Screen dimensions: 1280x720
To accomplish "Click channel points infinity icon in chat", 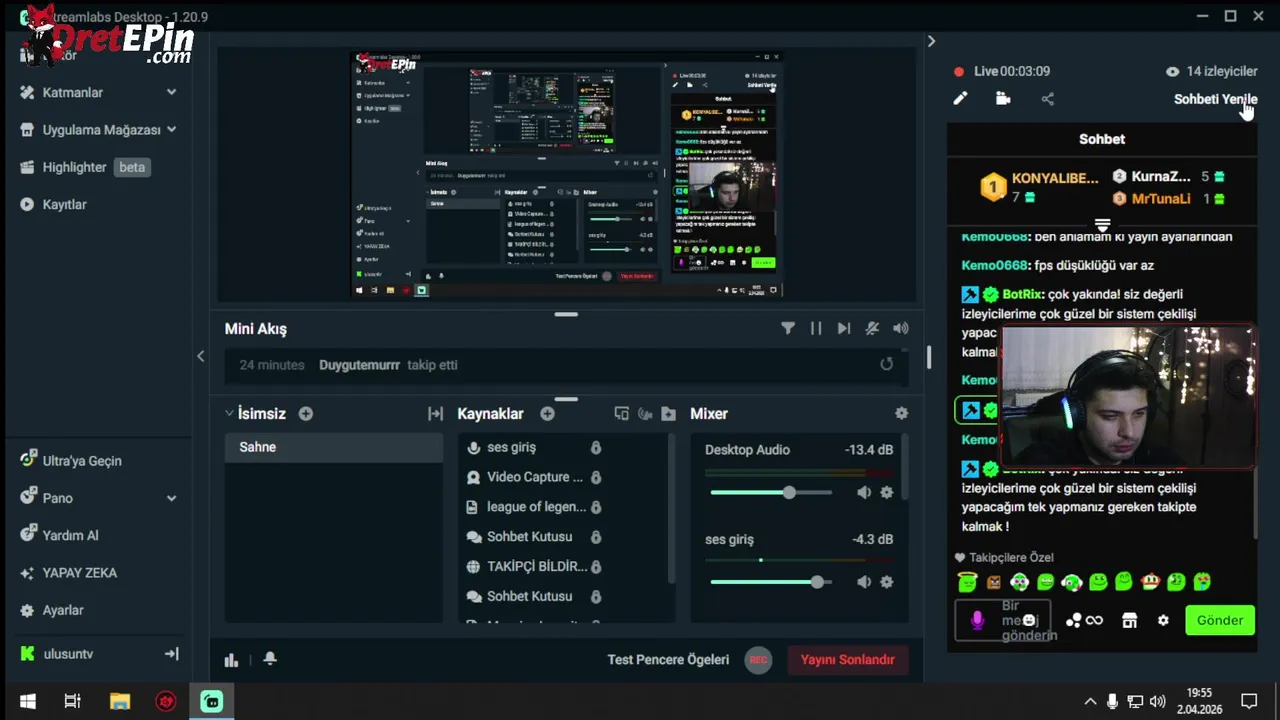I will click(x=1084, y=620).
